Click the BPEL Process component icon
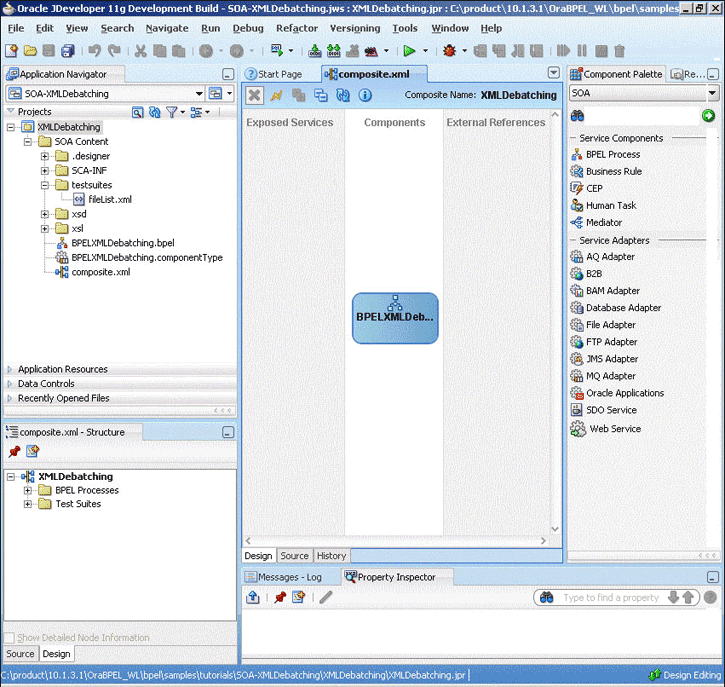The height and width of the screenshot is (687, 725). tap(577, 155)
